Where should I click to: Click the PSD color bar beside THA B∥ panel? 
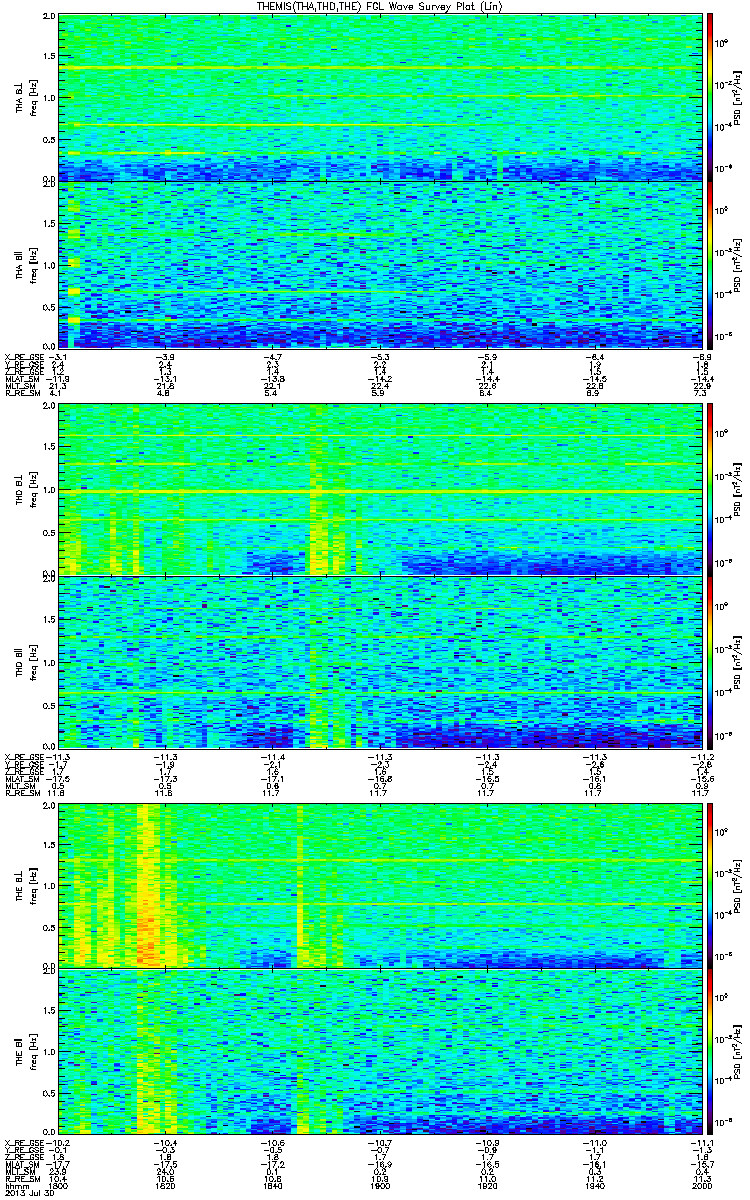711,264
